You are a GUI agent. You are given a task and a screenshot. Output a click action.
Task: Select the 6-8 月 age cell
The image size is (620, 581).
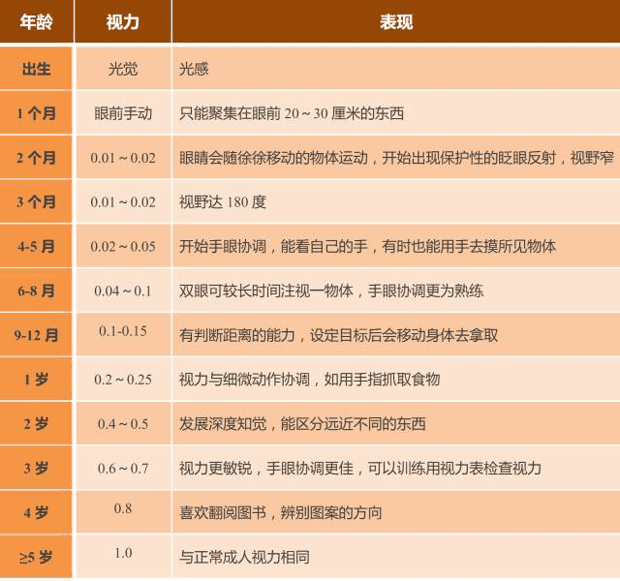[x=36, y=290]
